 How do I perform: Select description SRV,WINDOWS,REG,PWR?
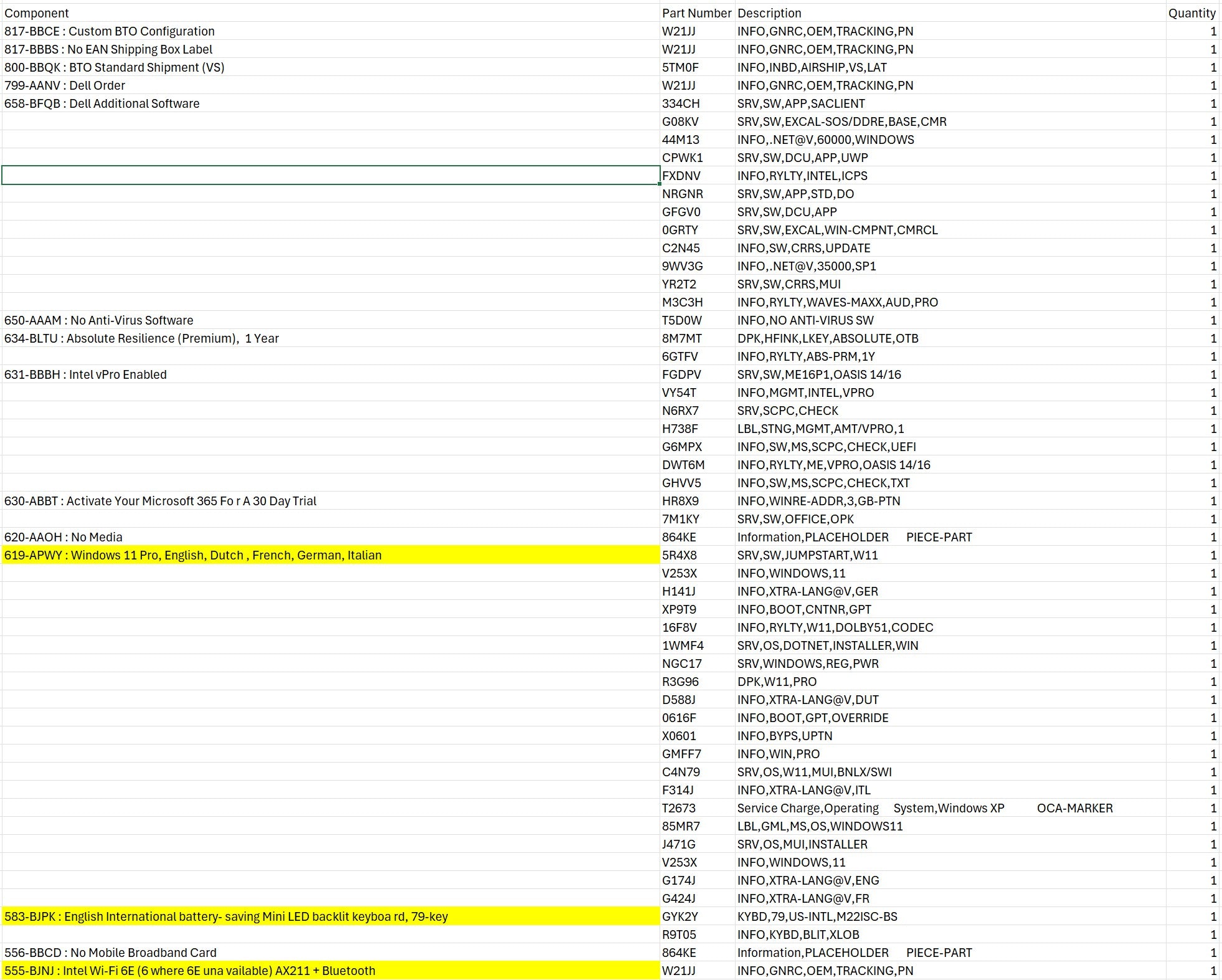950,664
